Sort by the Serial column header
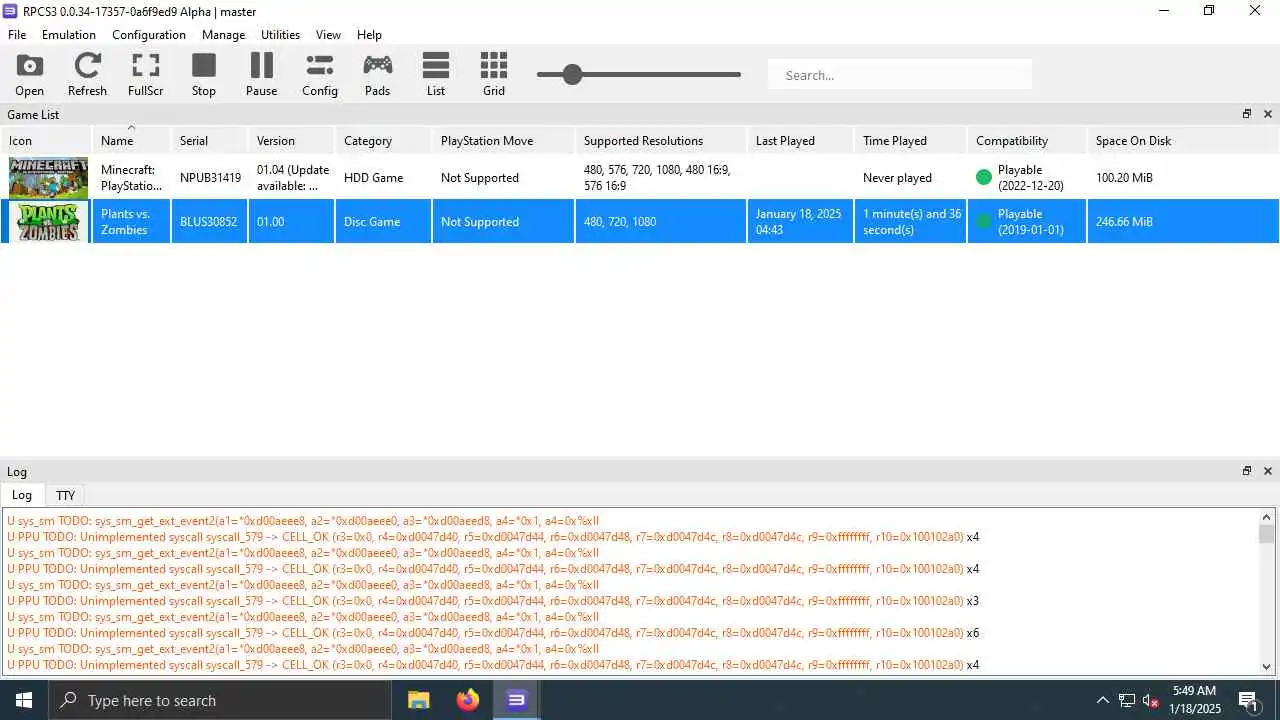Screen dimensions: 1280x720 209,140
